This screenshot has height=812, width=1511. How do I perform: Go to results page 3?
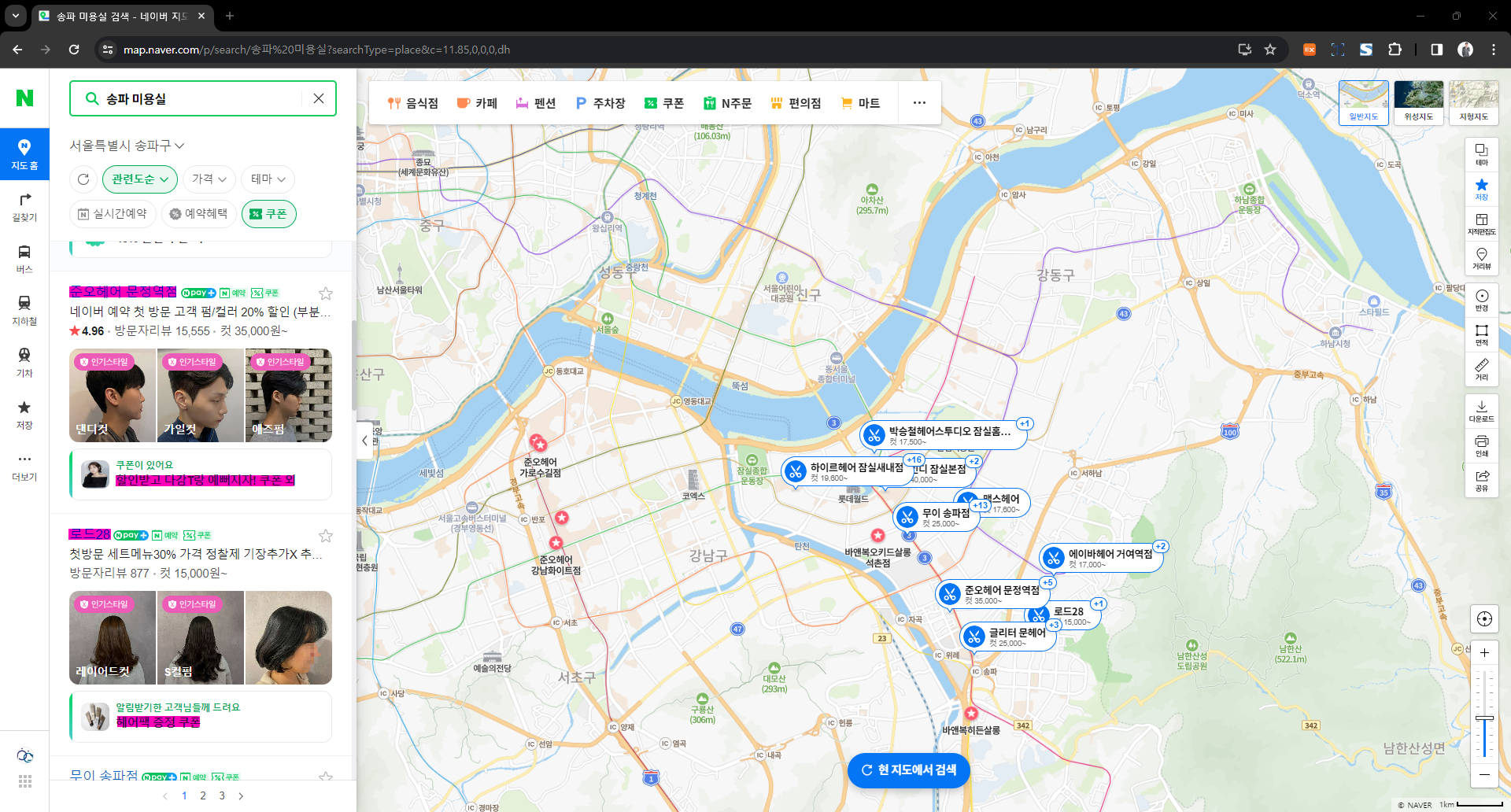222,796
